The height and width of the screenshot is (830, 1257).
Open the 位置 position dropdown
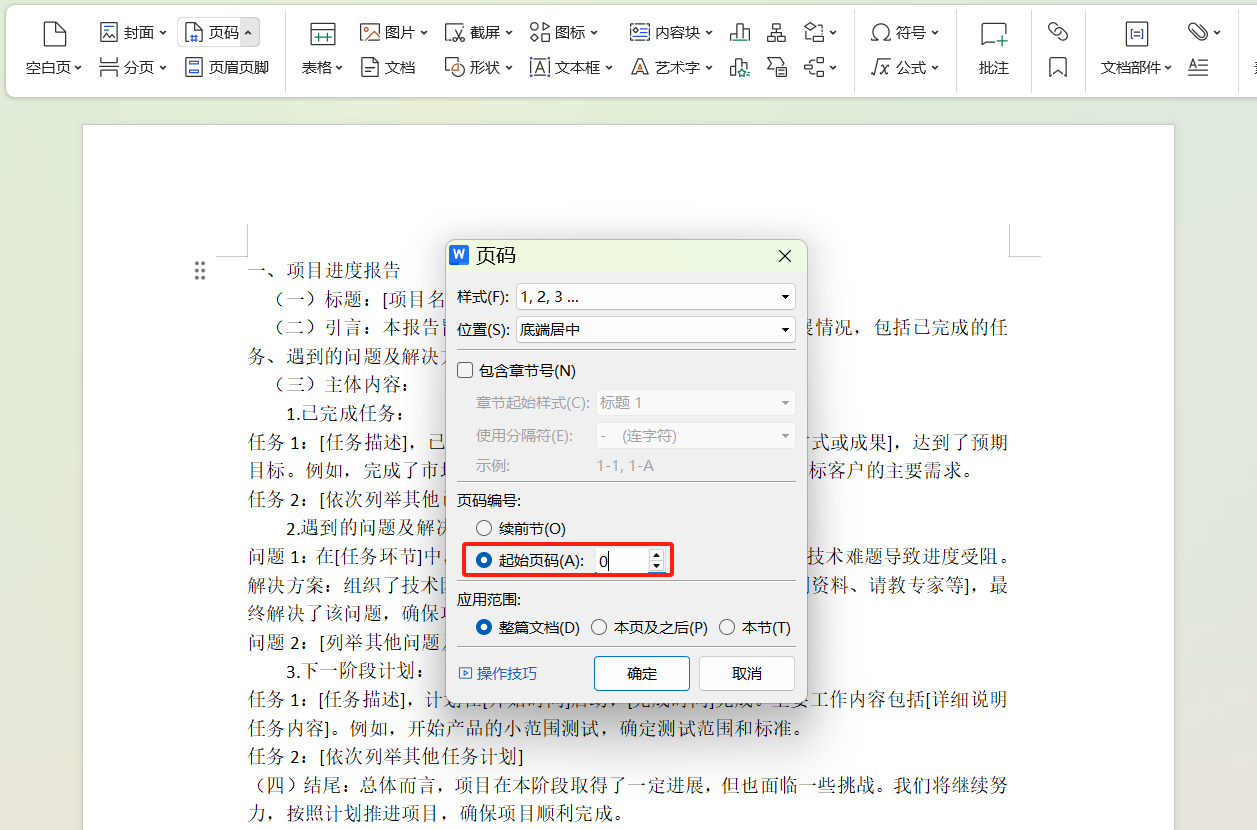click(783, 330)
